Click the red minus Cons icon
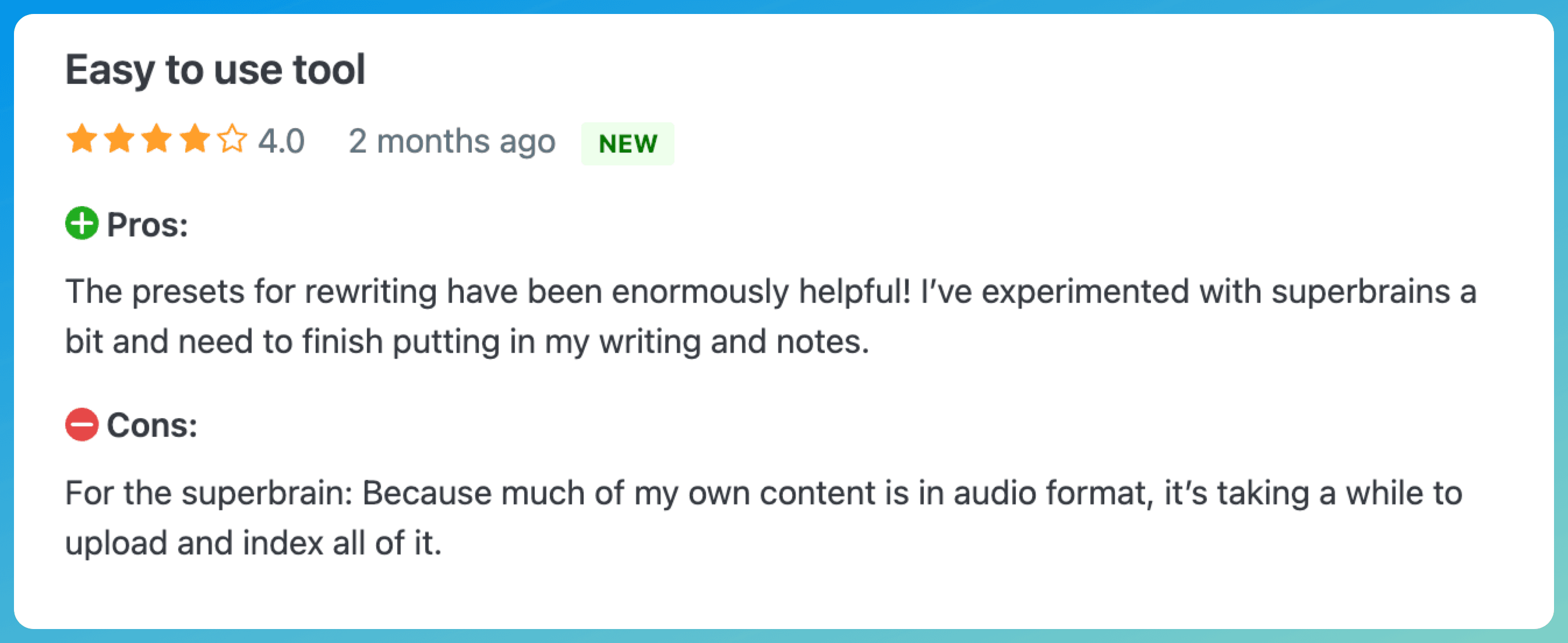The height and width of the screenshot is (643, 1568). click(x=82, y=425)
